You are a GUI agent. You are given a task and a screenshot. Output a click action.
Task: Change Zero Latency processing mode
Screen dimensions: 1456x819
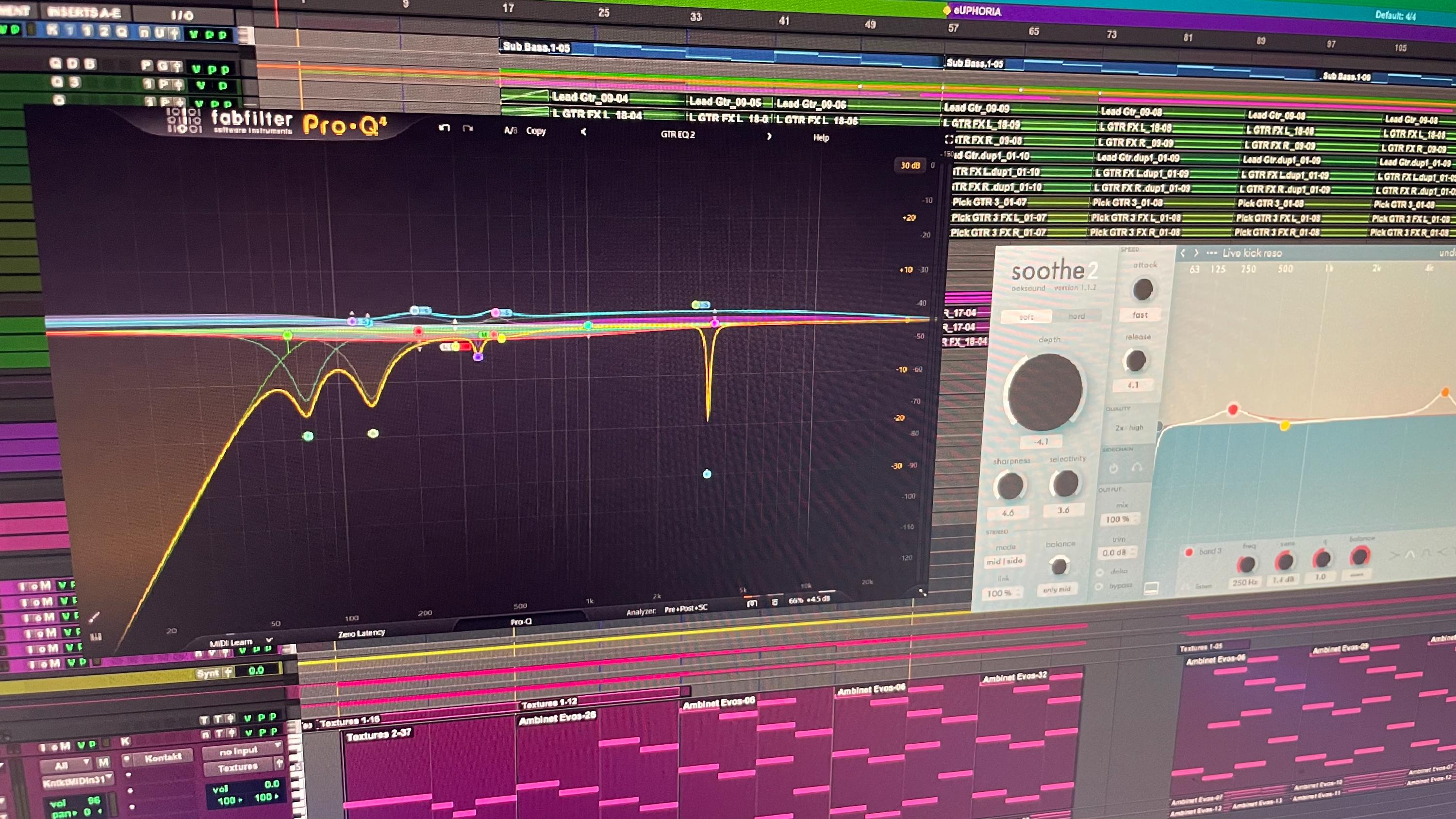click(362, 633)
